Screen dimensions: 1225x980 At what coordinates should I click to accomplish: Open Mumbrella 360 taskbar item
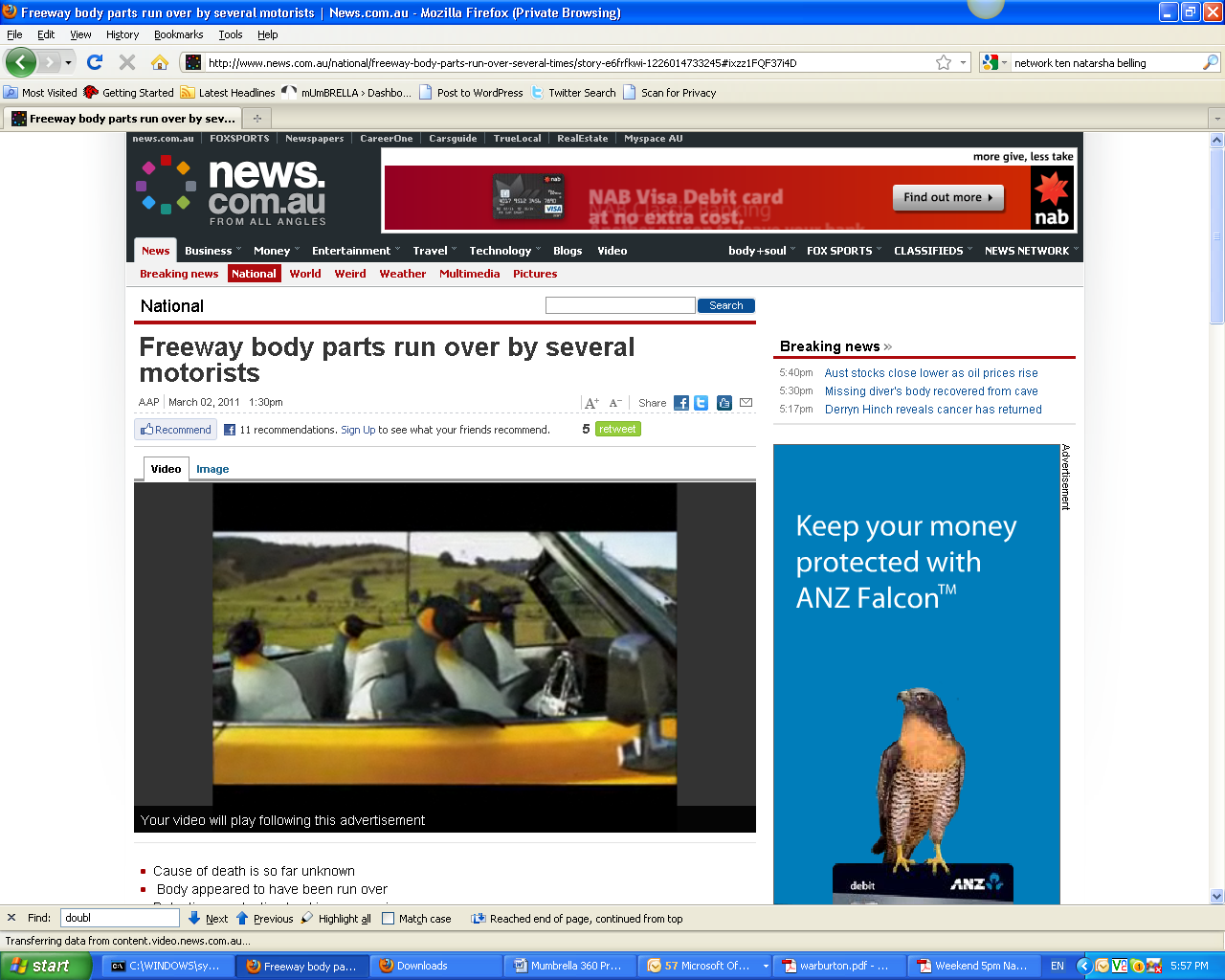(x=570, y=966)
